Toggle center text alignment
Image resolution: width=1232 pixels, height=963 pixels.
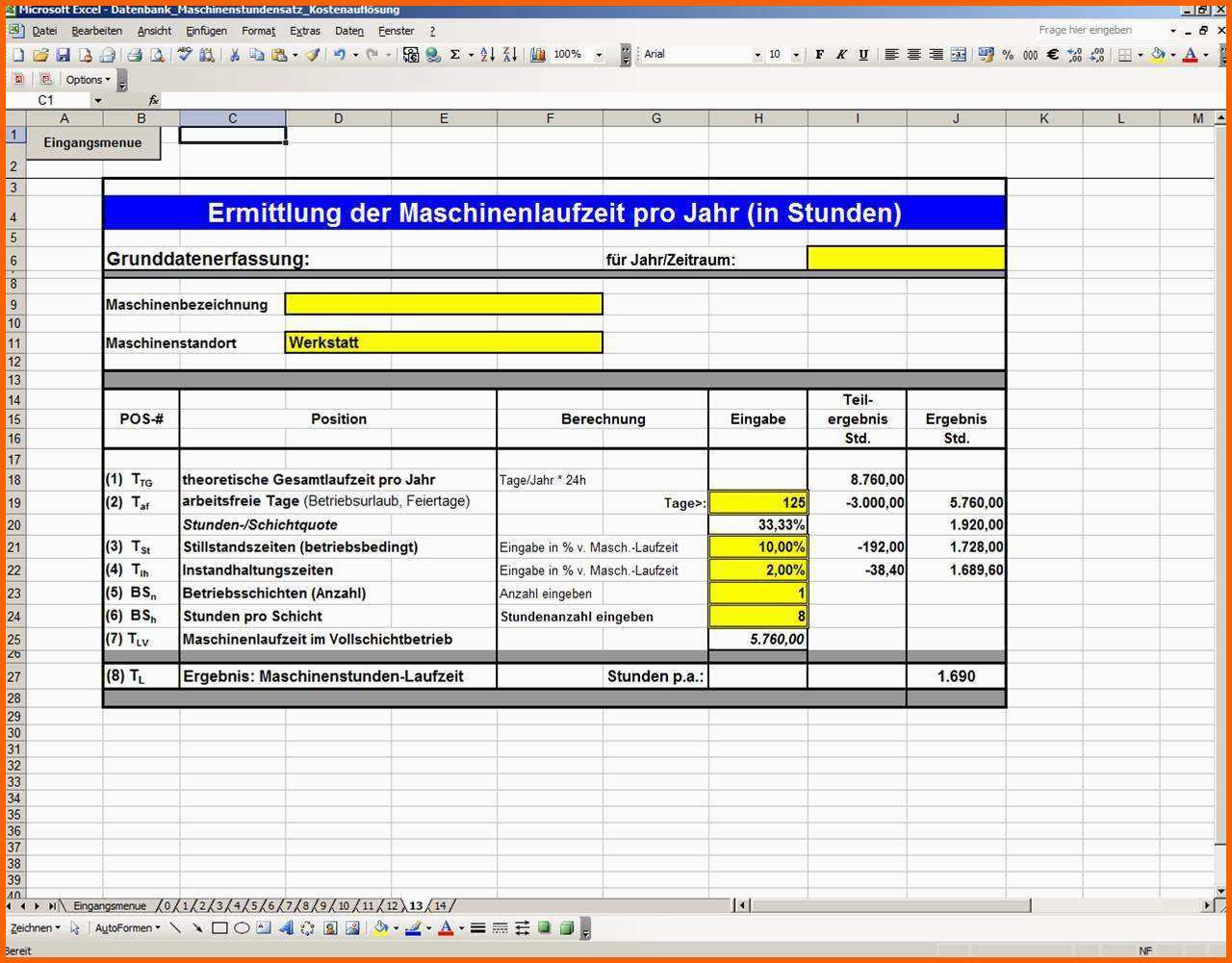click(913, 55)
